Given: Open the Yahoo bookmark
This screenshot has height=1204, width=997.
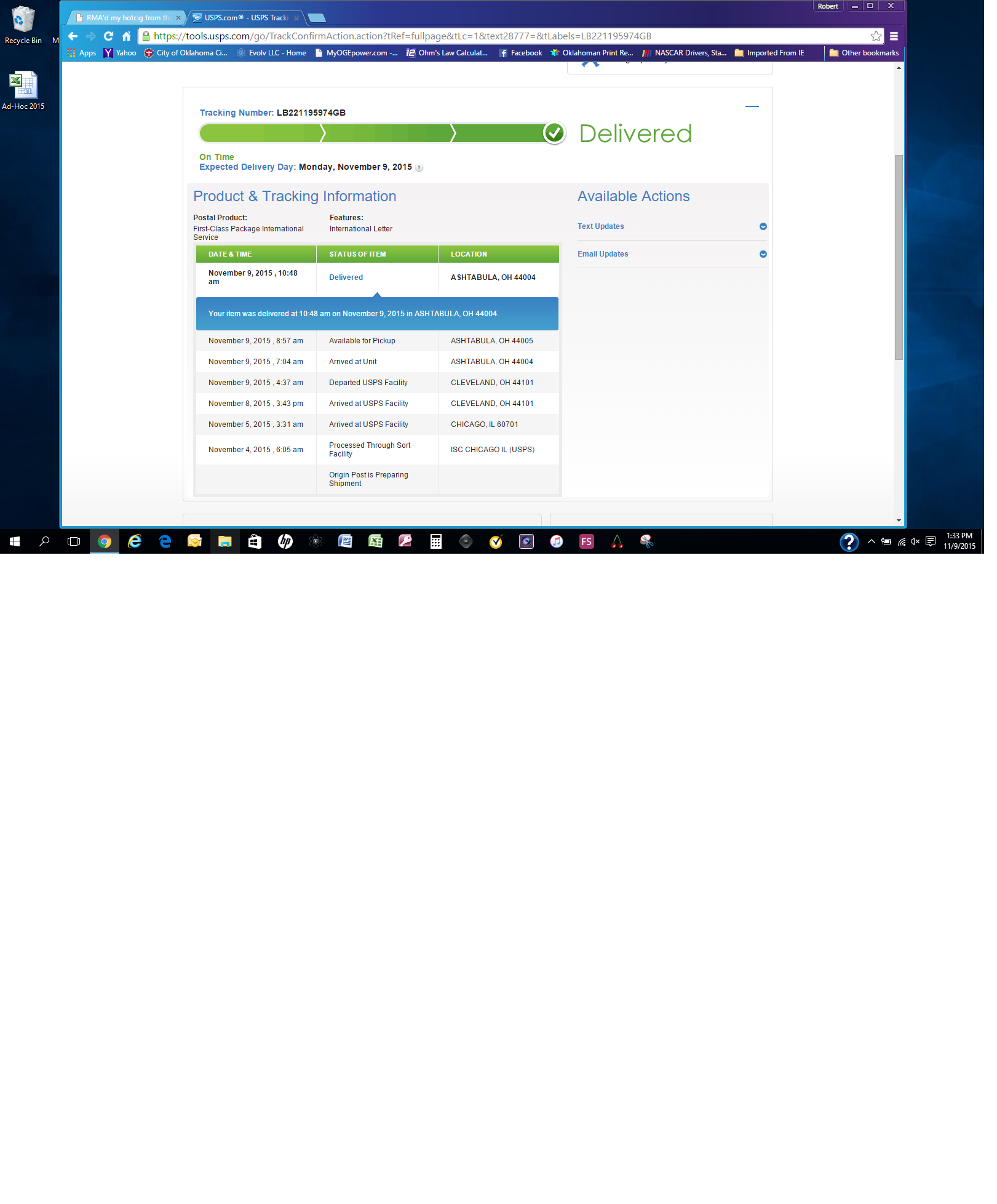Looking at the screenshot, I should [120, 53].
